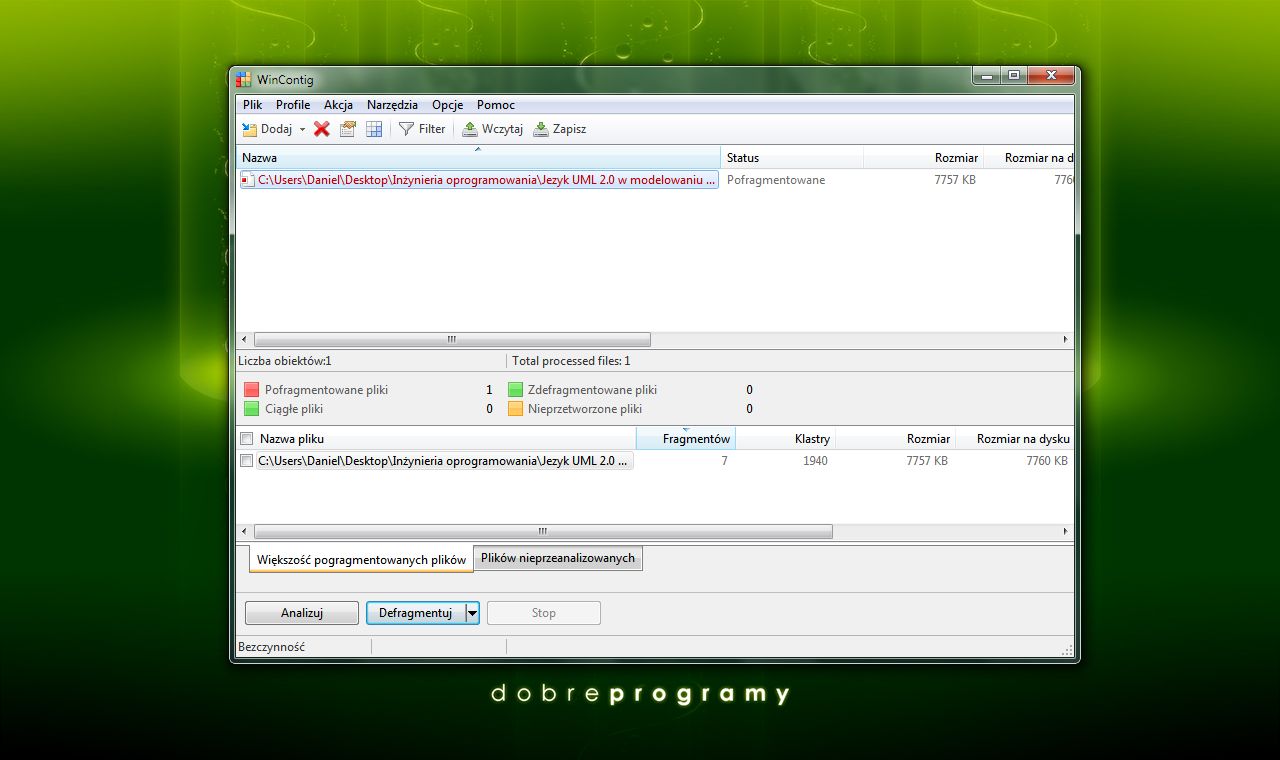Toggle the Nazwa pliku header checkbox
Image resolution: width=1280 pixels, height=760 pixels.
(247, 438)
